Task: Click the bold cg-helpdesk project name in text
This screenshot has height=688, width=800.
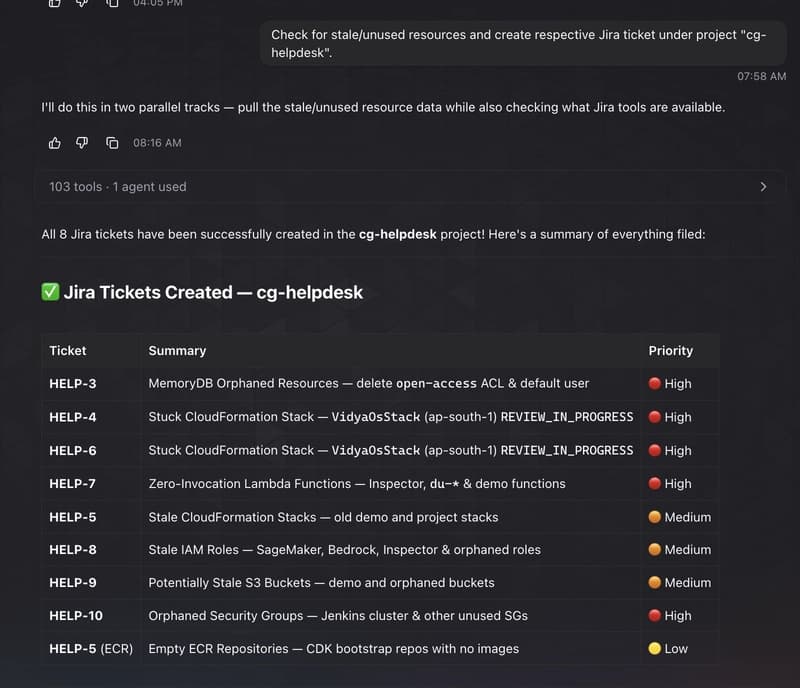Action: [x=397, y=234]
